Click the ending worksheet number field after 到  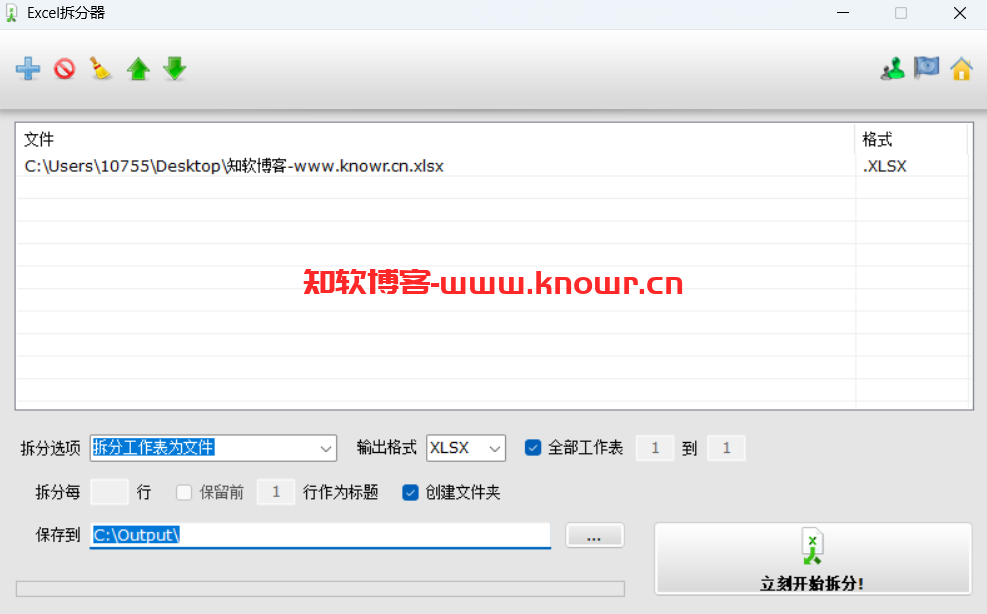(726, 448)
